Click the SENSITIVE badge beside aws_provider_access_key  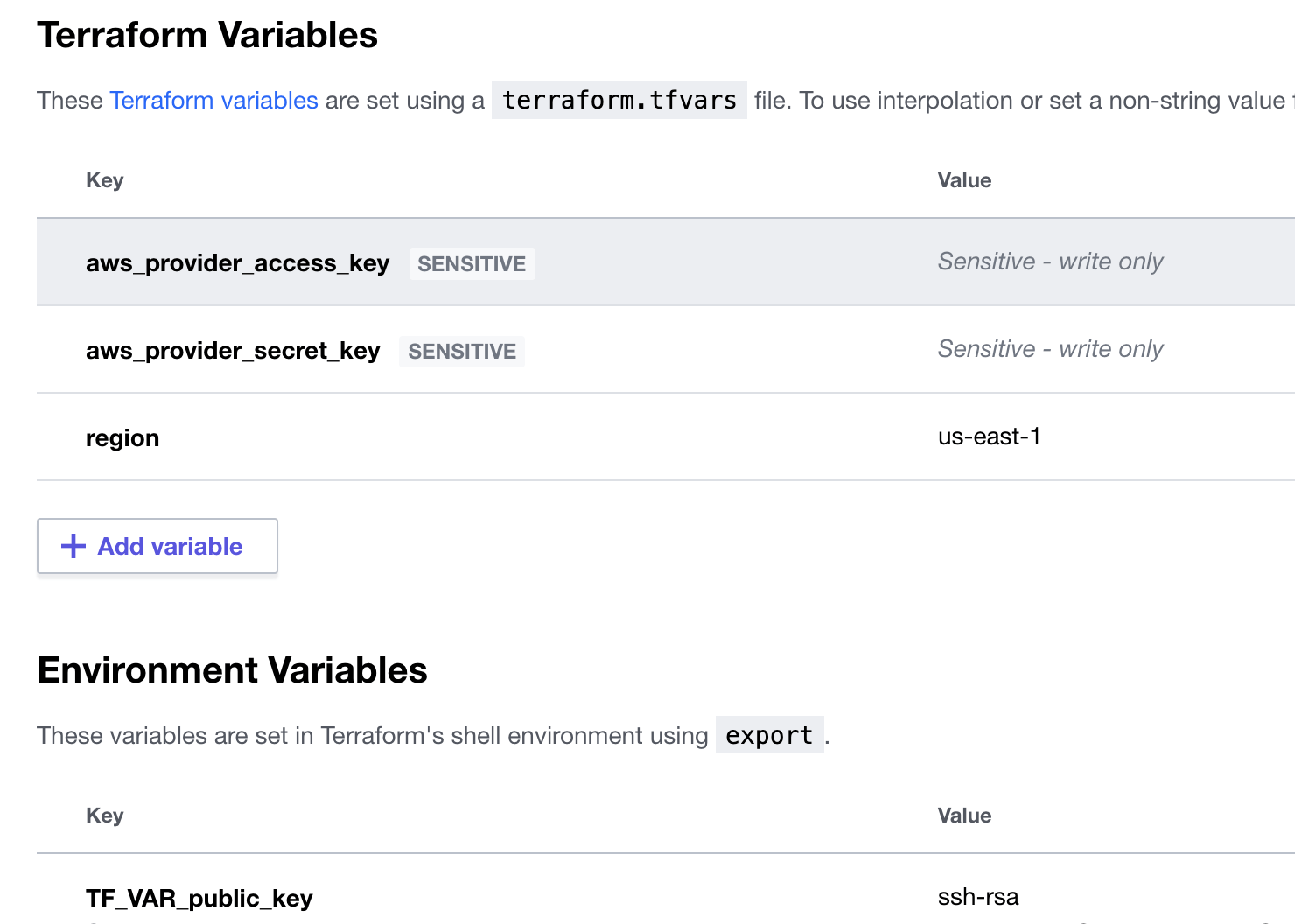[x=472, y=264]
